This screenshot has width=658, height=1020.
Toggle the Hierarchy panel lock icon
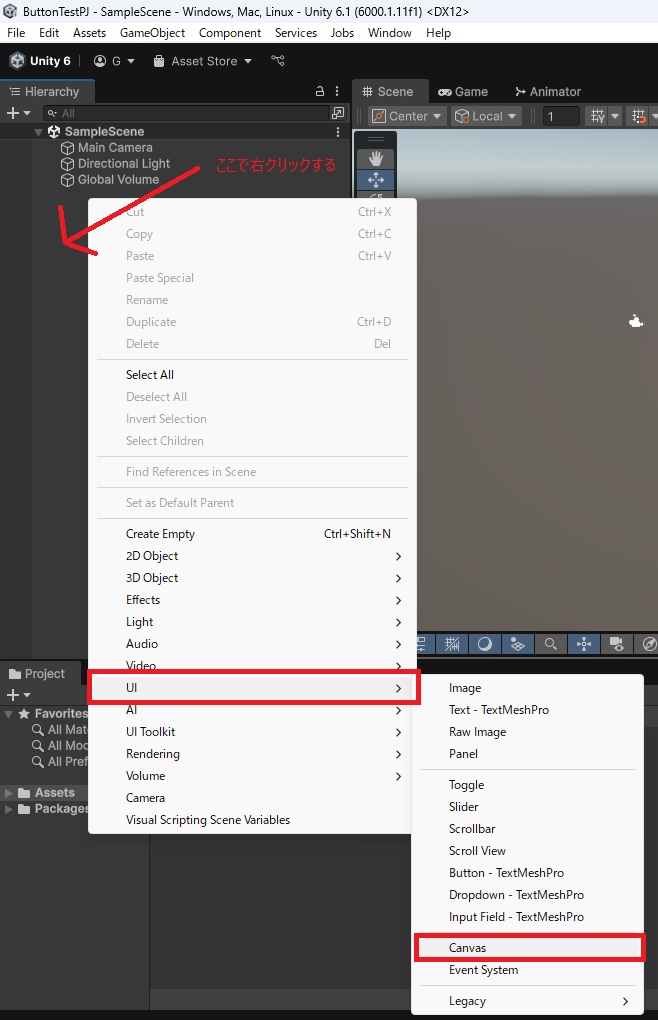320,91
